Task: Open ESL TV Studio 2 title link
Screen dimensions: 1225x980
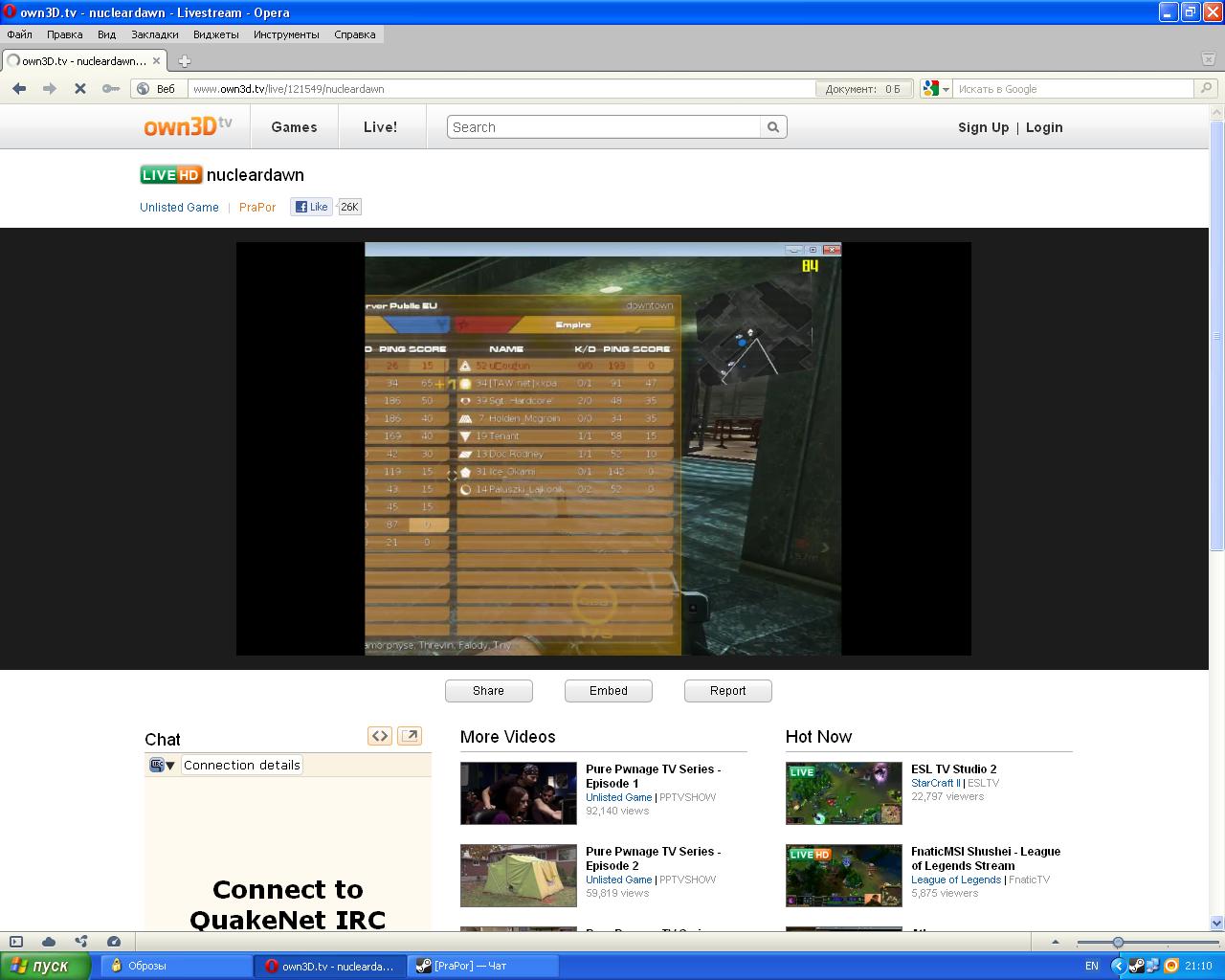Action: (x=953, y=769)
